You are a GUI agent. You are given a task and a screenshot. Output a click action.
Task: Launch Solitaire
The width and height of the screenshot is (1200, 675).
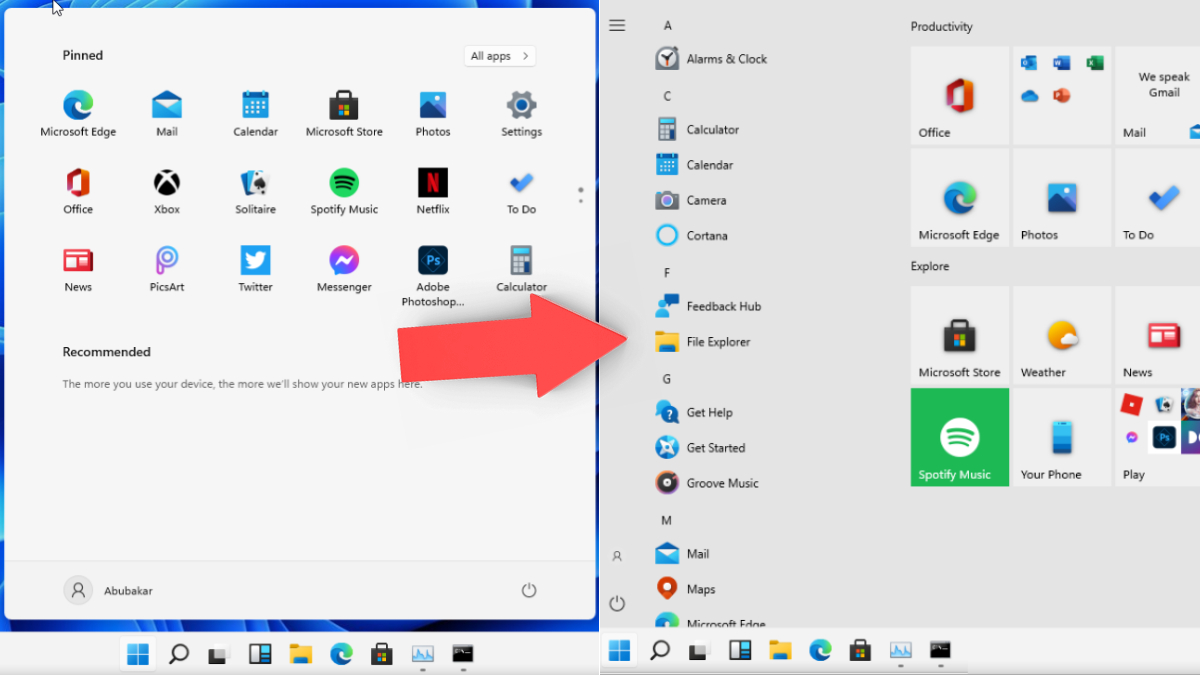[x=255, y=190]
